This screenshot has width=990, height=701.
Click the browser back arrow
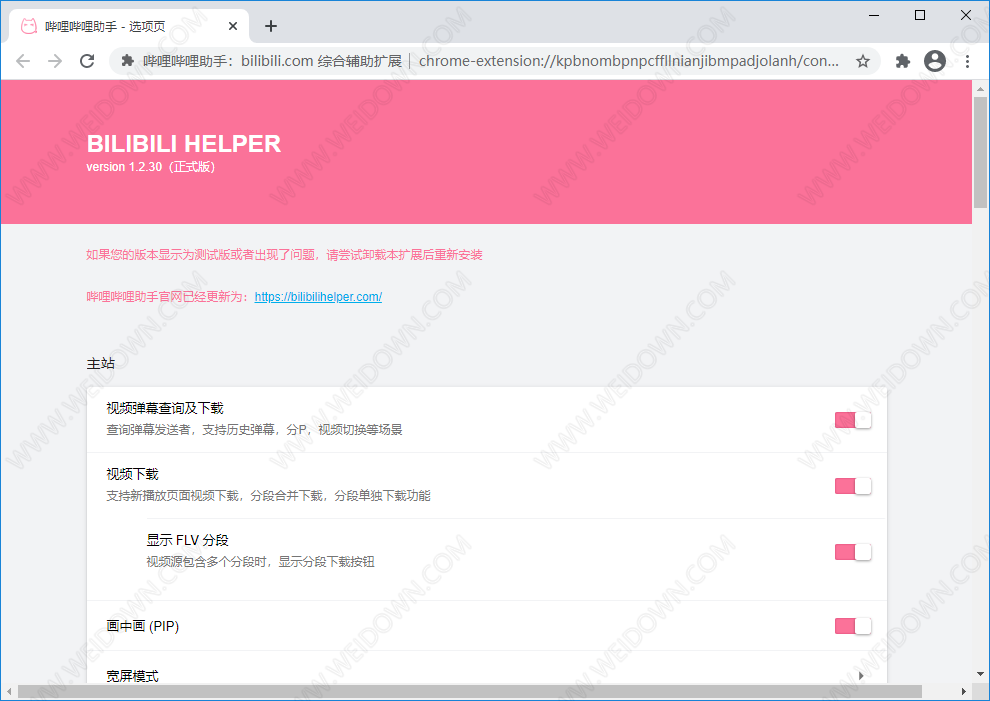click(23, 61)
